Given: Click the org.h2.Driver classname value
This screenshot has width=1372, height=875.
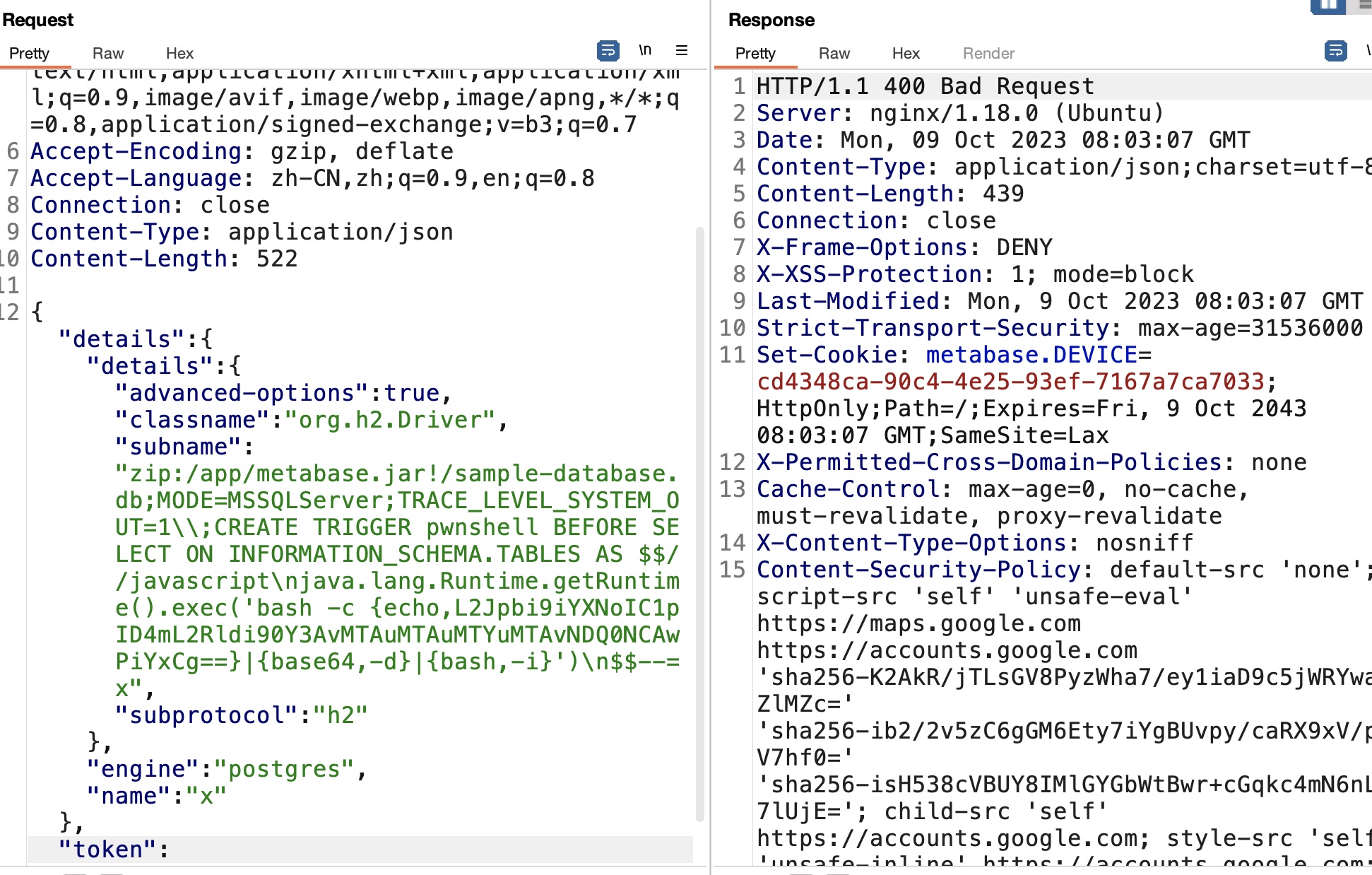Looking at the screenshot, I should [x=396, y=420].
